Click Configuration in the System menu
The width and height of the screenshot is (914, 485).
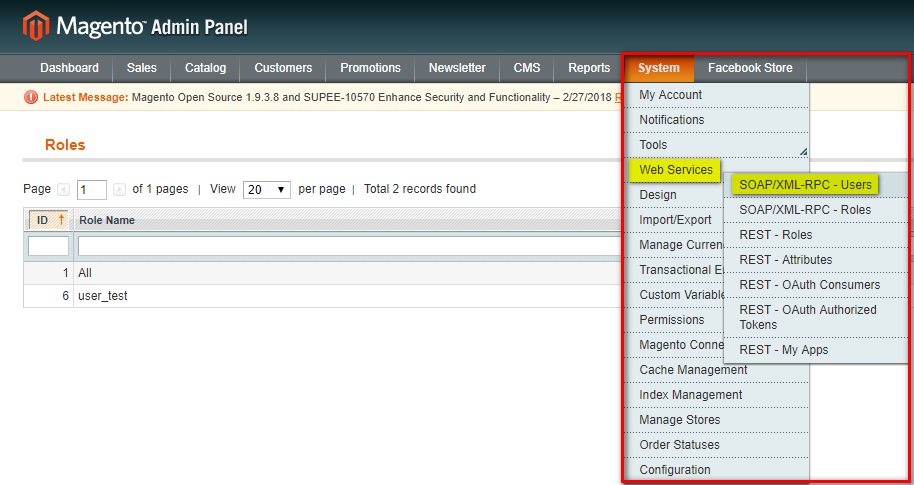(x=675, y=470)
